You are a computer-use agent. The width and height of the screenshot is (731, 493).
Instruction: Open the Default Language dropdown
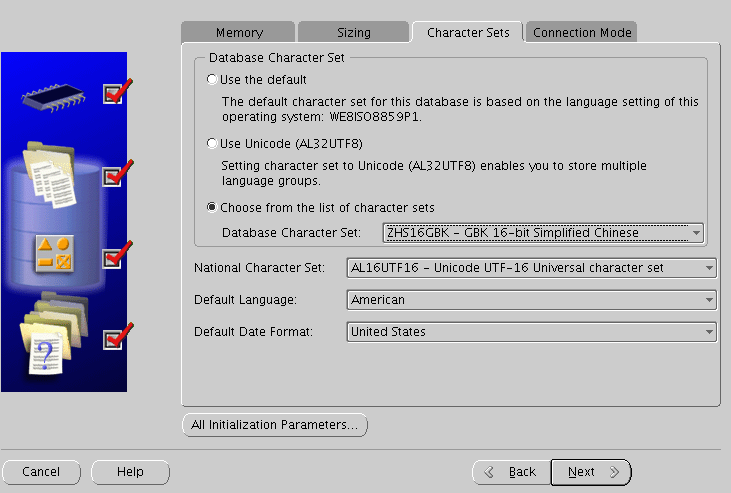click(x=531, y=299)
